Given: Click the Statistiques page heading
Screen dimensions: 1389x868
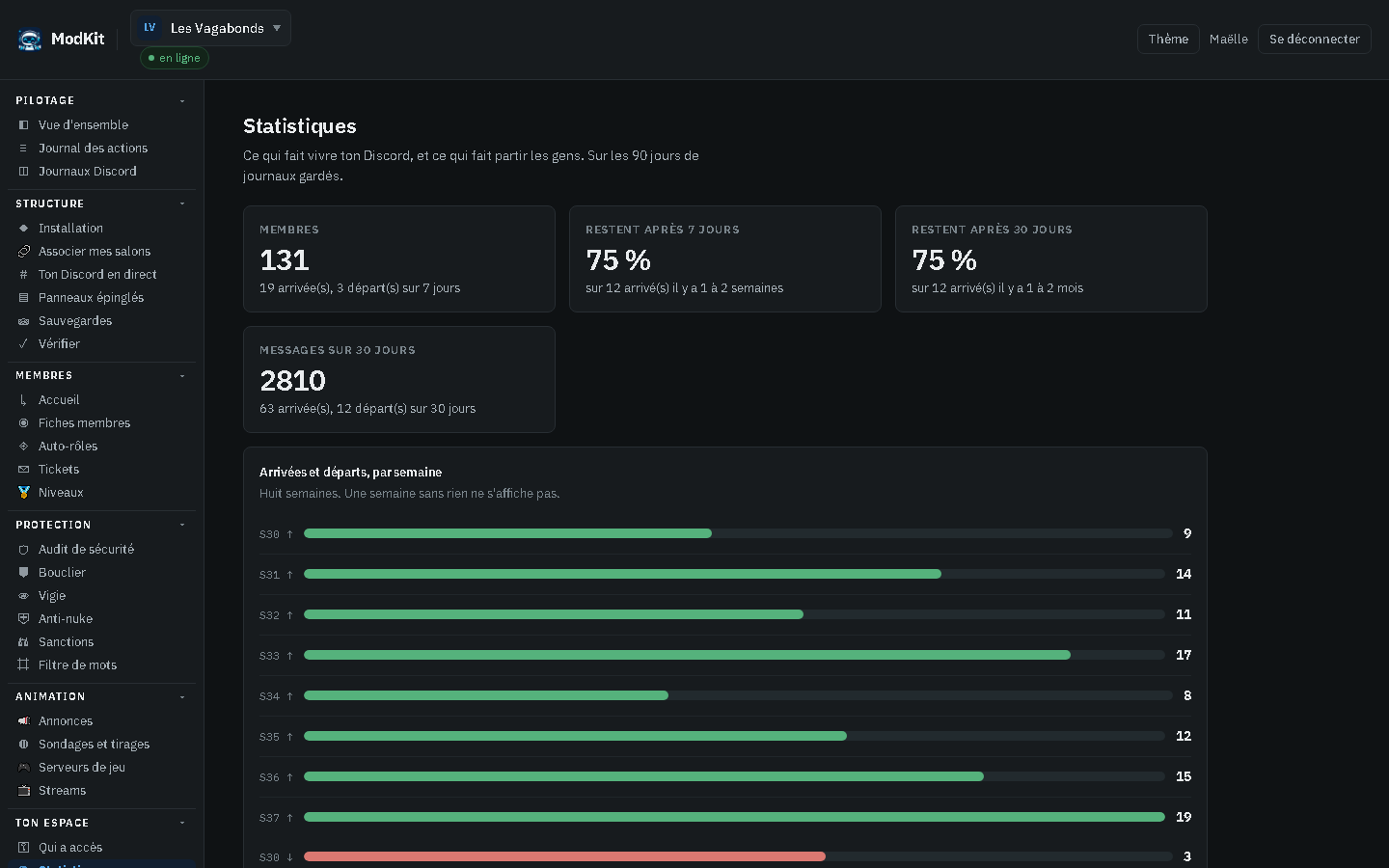Looking at the screenshot, I should click(x=300, y=126).
